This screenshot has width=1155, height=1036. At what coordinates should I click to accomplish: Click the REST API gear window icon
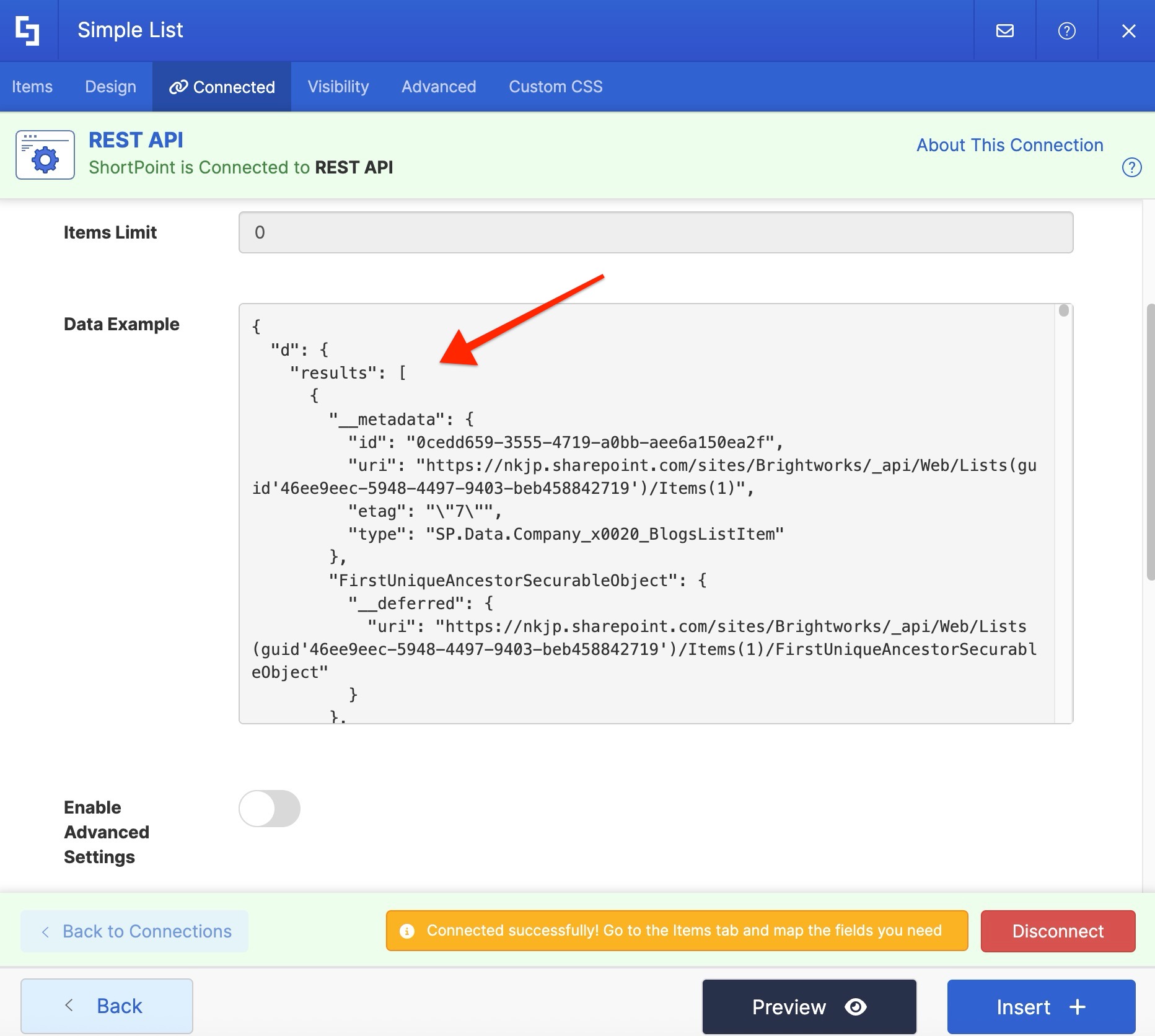point(45,155)
